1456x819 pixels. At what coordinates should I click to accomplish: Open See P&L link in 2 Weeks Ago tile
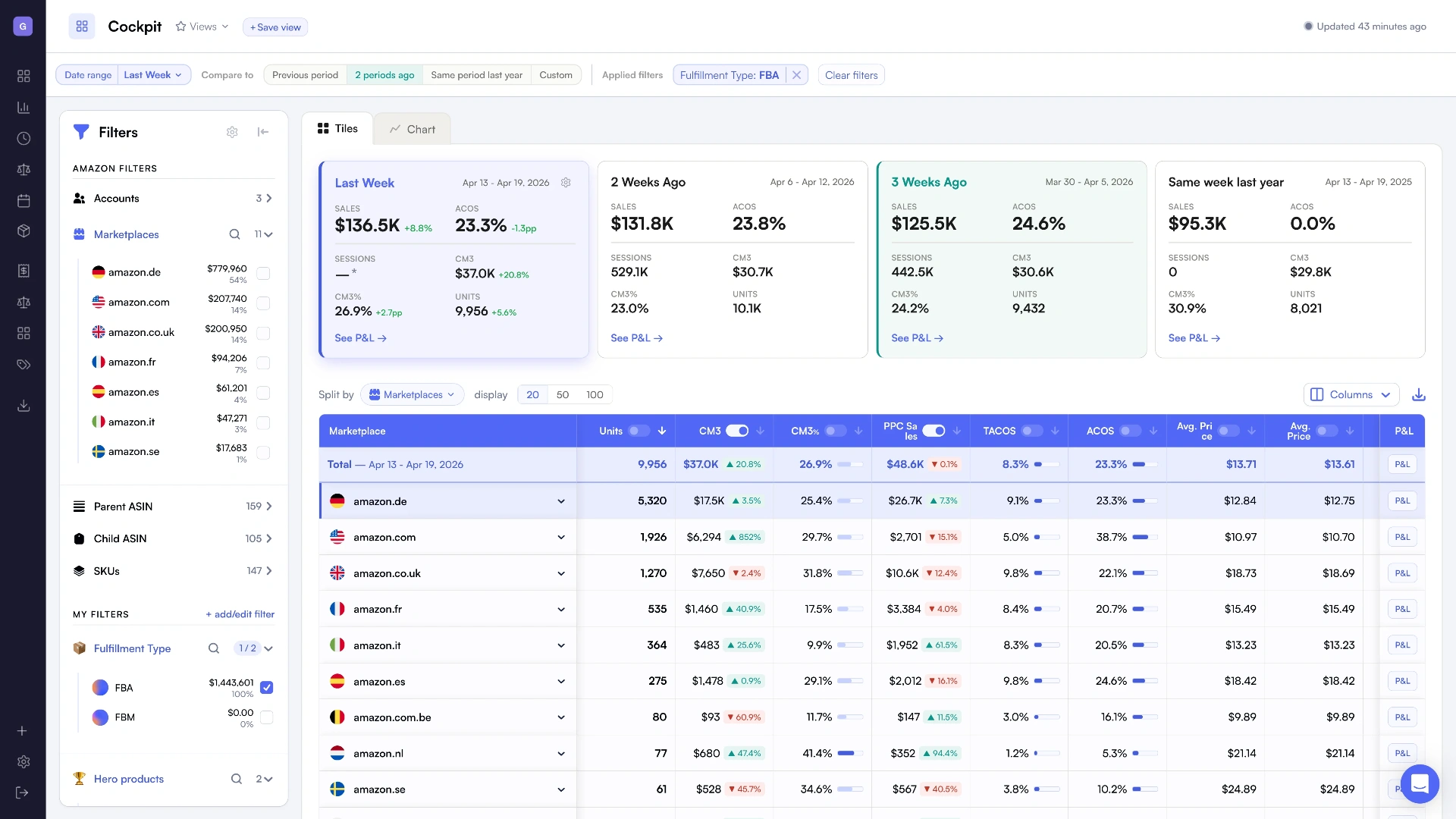(637, 338)
